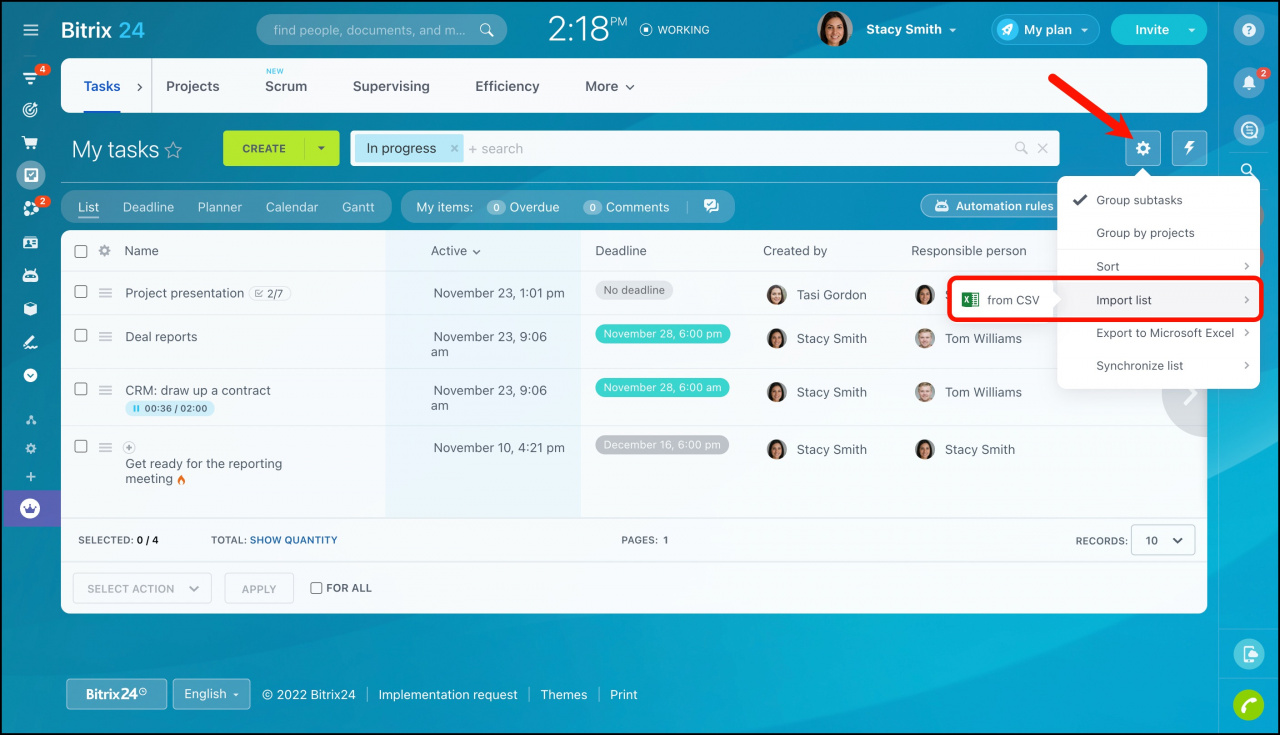Check the Project presentation task checkbox
The image size is (1280, 735).
81,291
